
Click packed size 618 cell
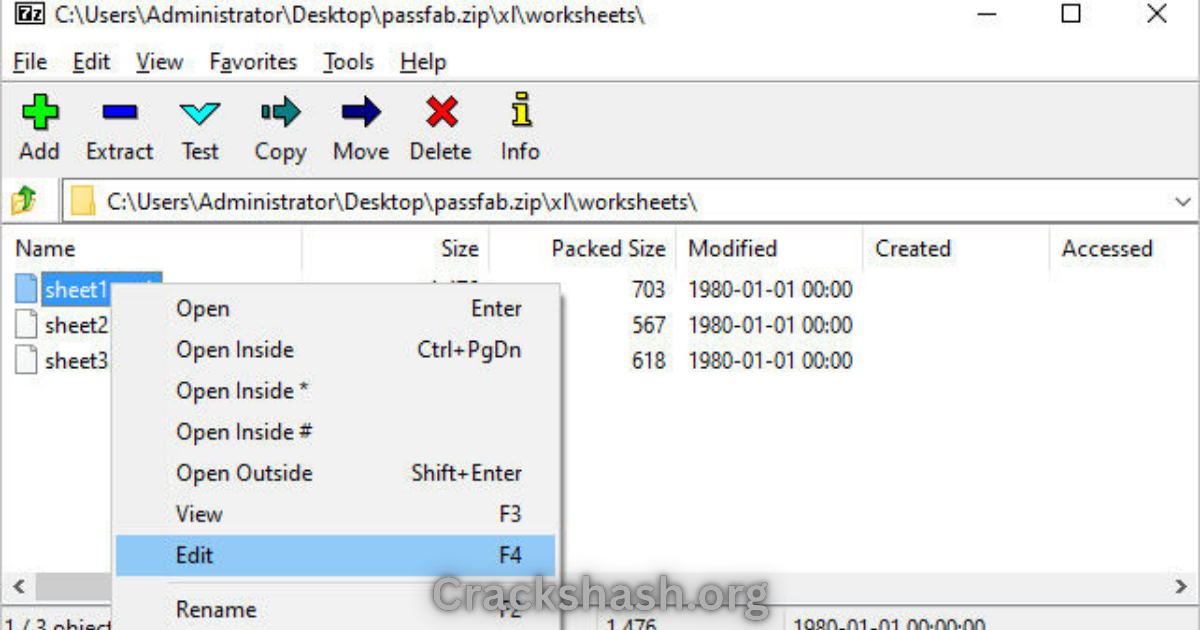[x=648, y=360]
